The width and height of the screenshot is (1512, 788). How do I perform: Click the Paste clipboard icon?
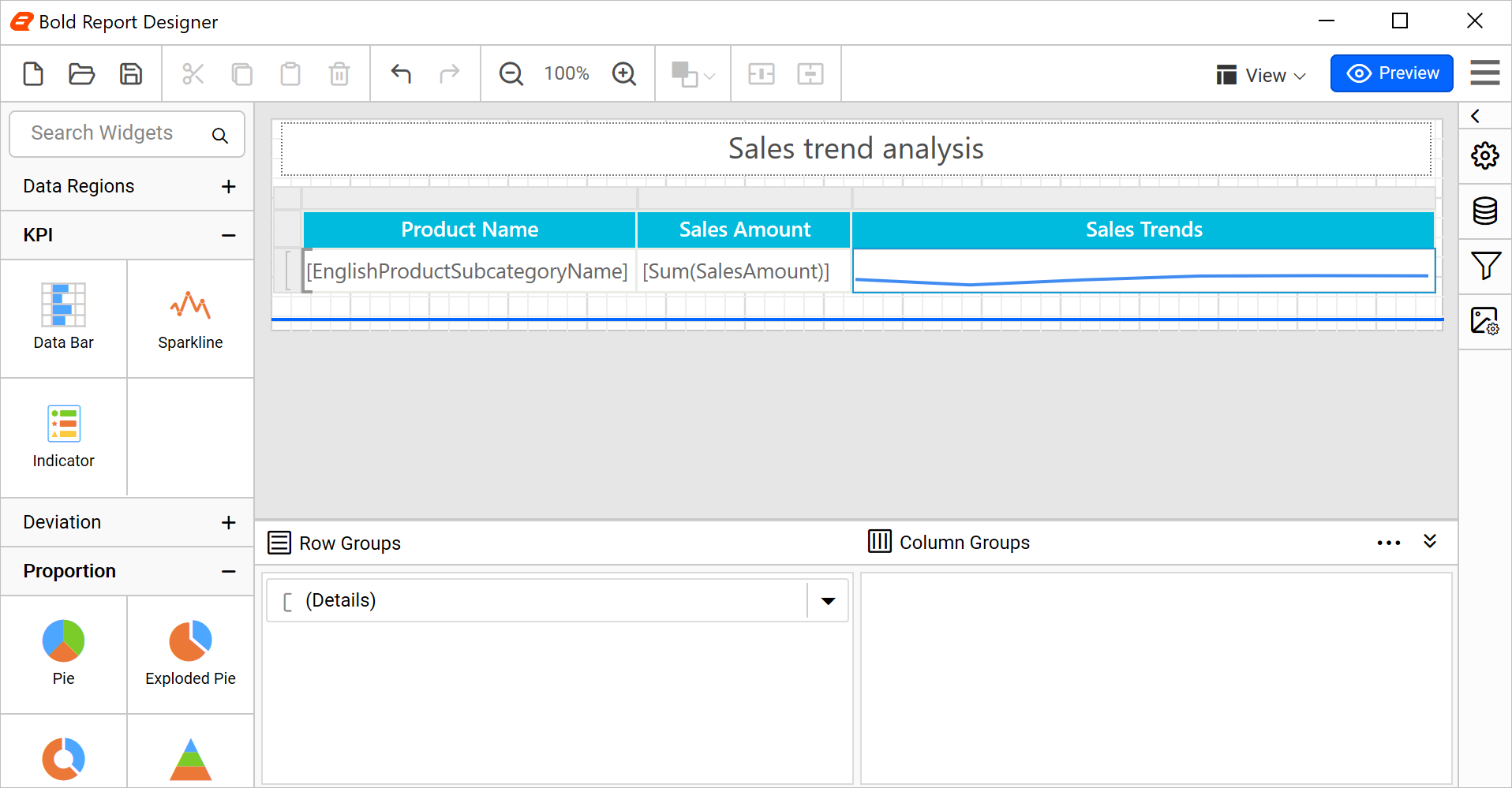290,73
